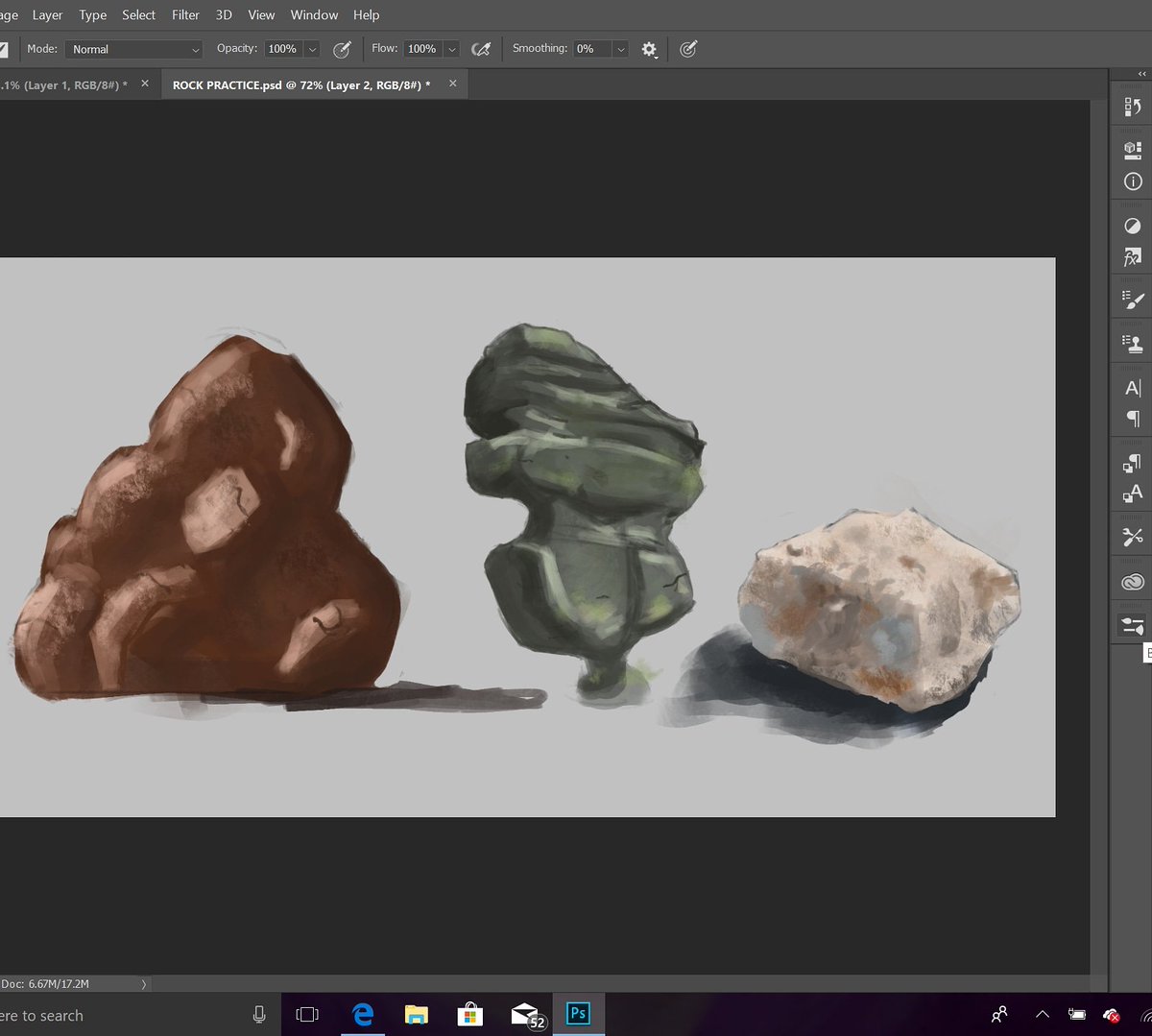1152x1036 pixels.
Task: Open the Adjustments panel icon
Action: [x=1133, y=227]
